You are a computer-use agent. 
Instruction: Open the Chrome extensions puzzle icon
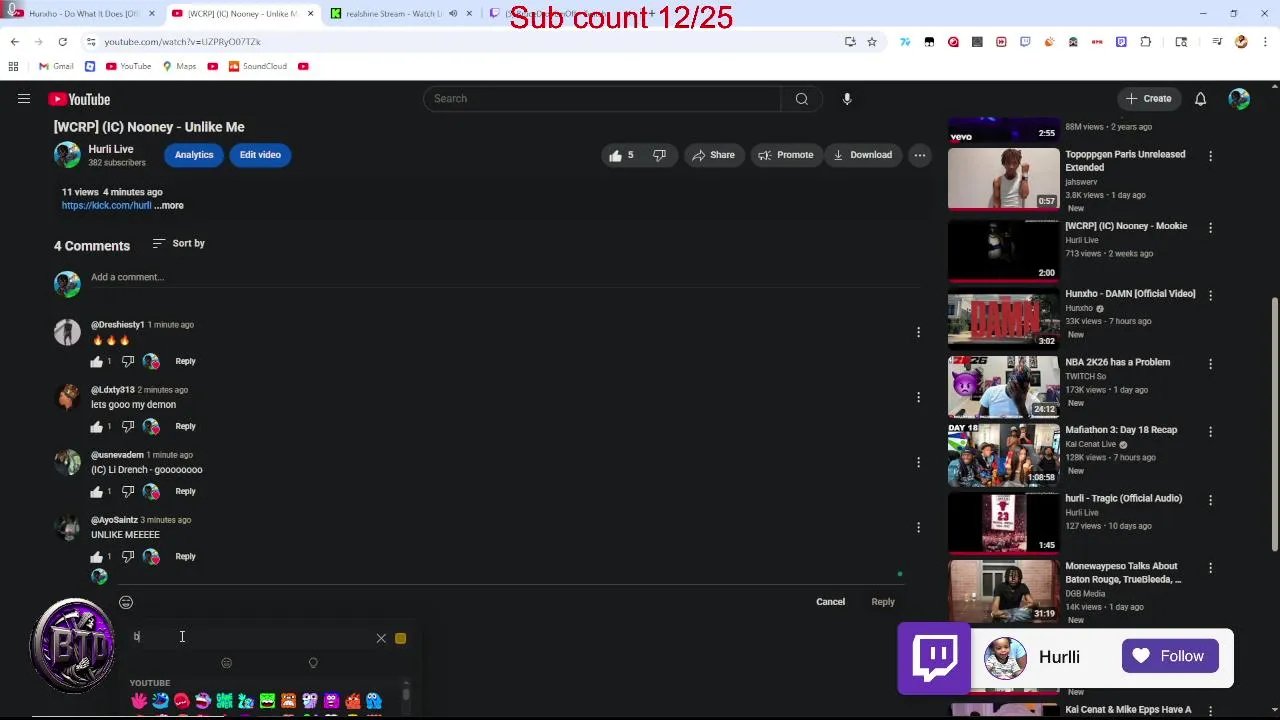(1145, 42)
